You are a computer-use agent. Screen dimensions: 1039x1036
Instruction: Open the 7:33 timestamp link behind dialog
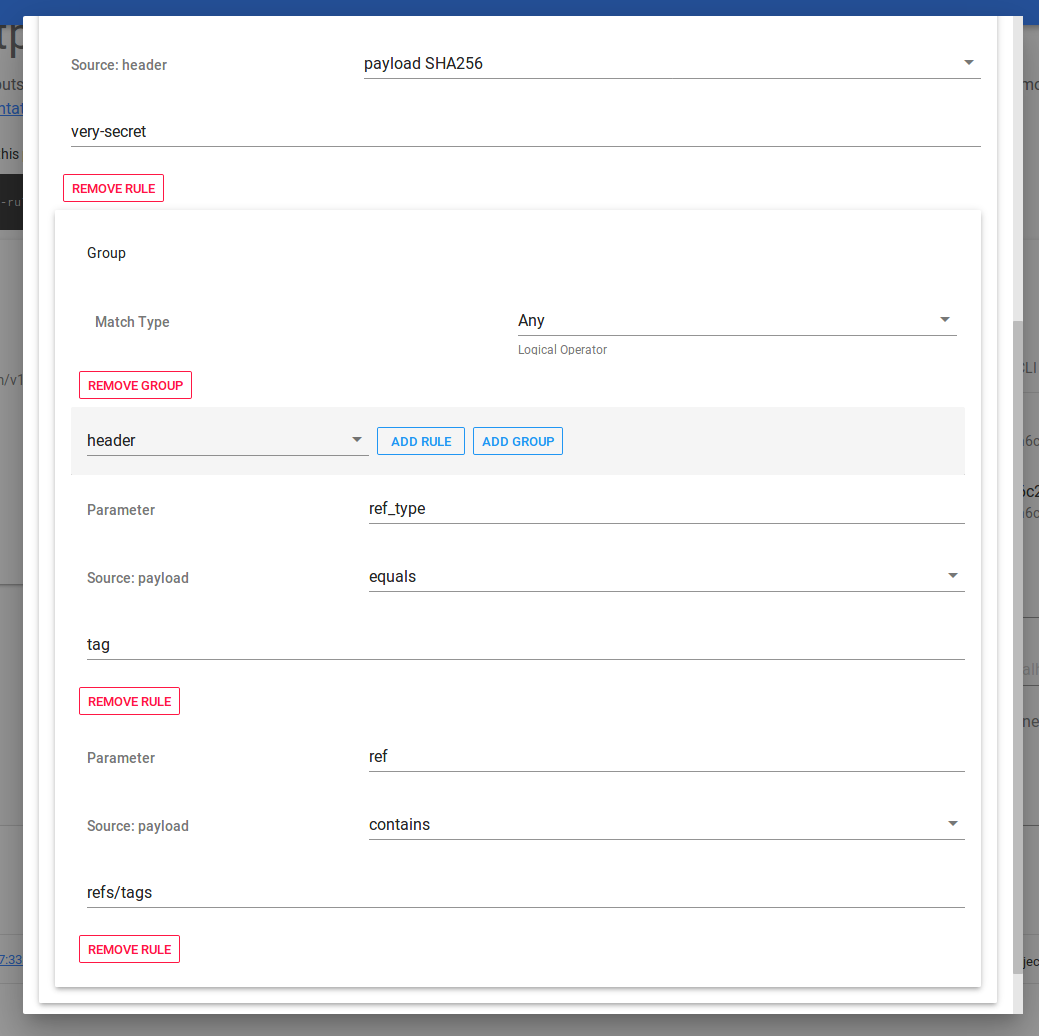(12, 959)
